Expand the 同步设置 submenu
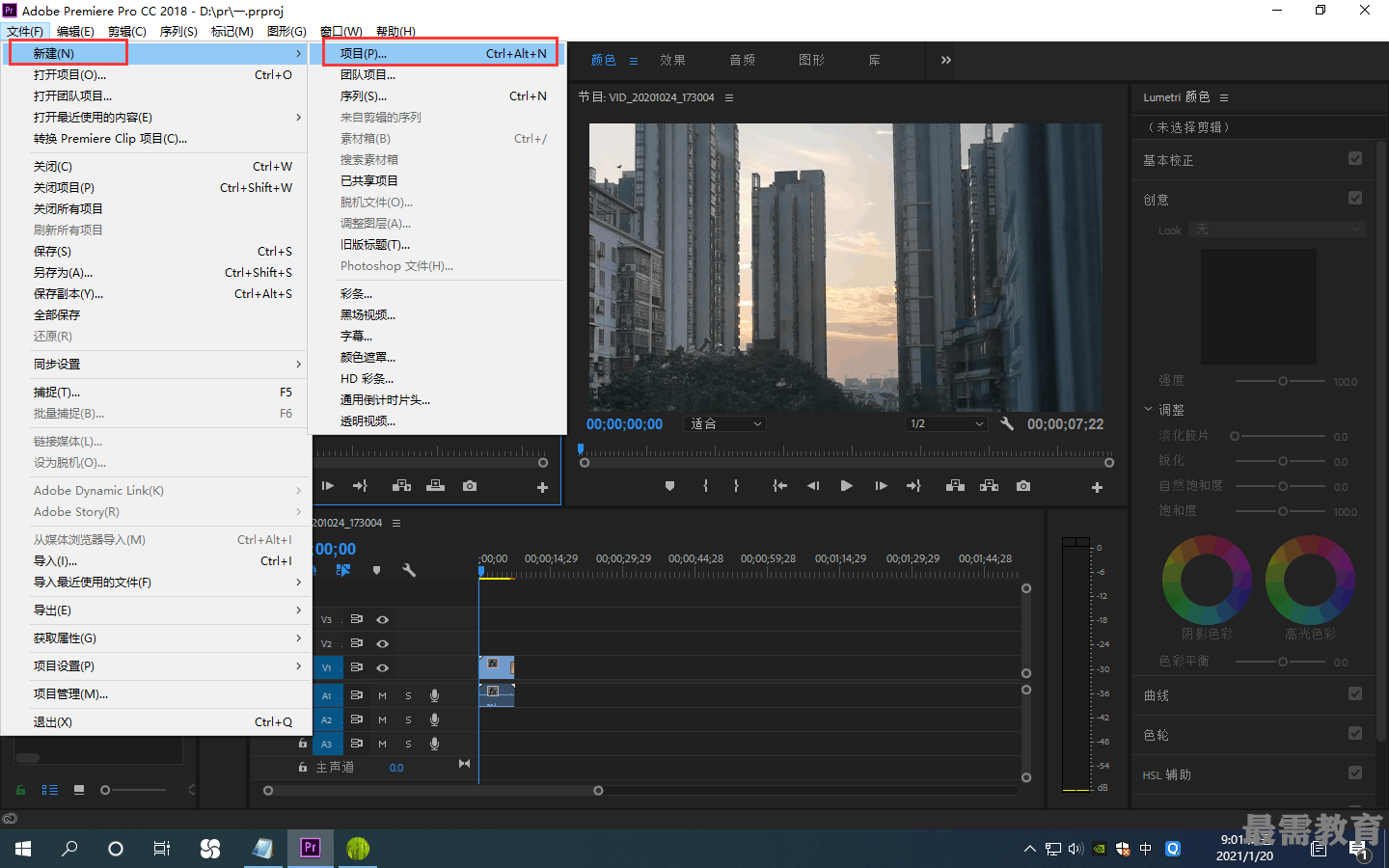1389x868 pixels. pos(156,365)
